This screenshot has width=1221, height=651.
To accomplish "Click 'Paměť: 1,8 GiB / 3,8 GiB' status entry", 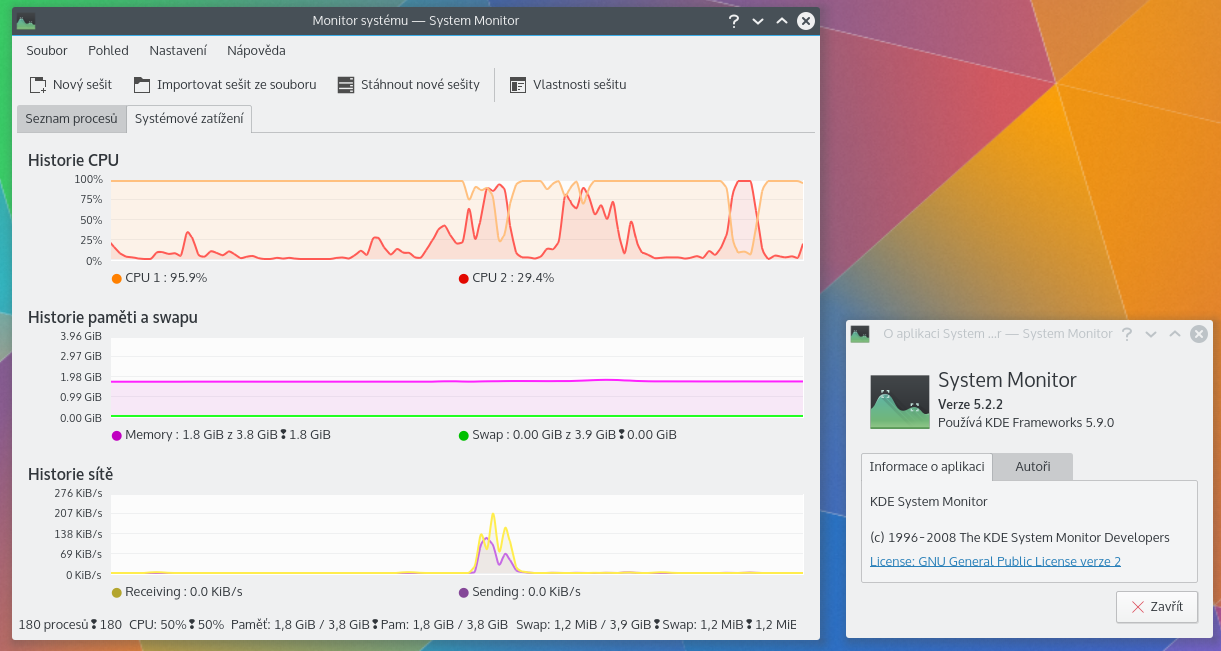I will pyautogui.click(x=299, y=625).
